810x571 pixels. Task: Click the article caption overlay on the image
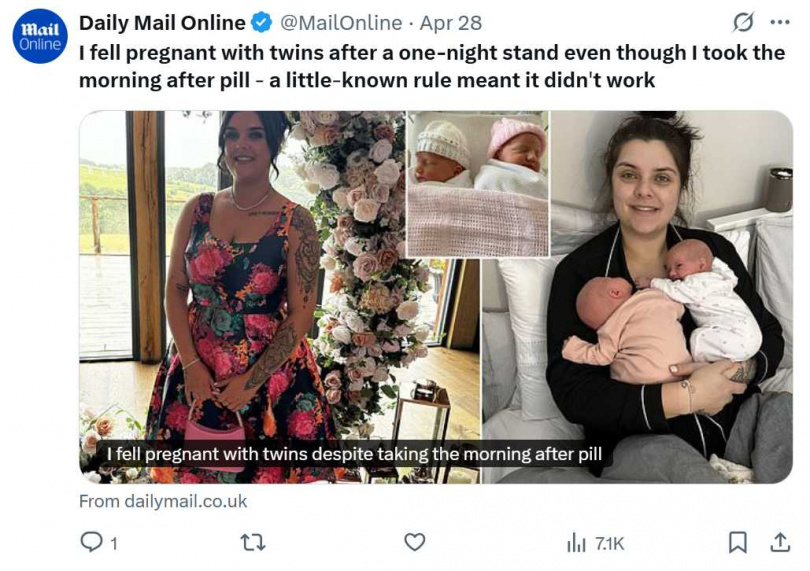[354, 455]
